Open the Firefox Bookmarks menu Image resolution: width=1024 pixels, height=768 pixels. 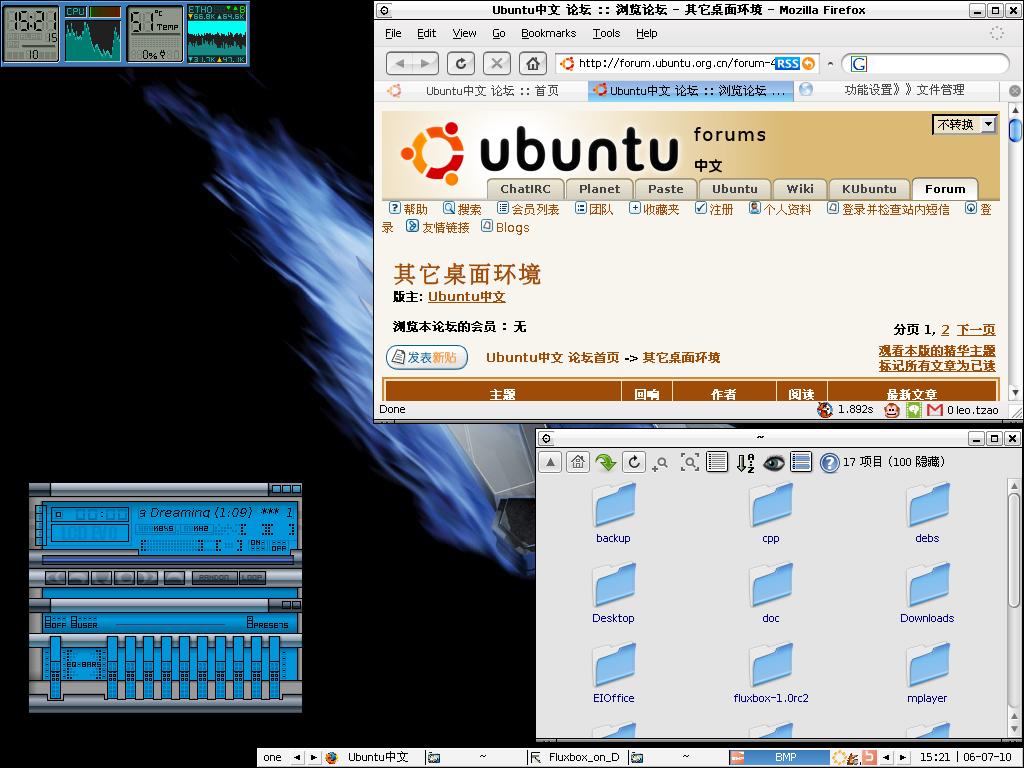click(549, 33)
